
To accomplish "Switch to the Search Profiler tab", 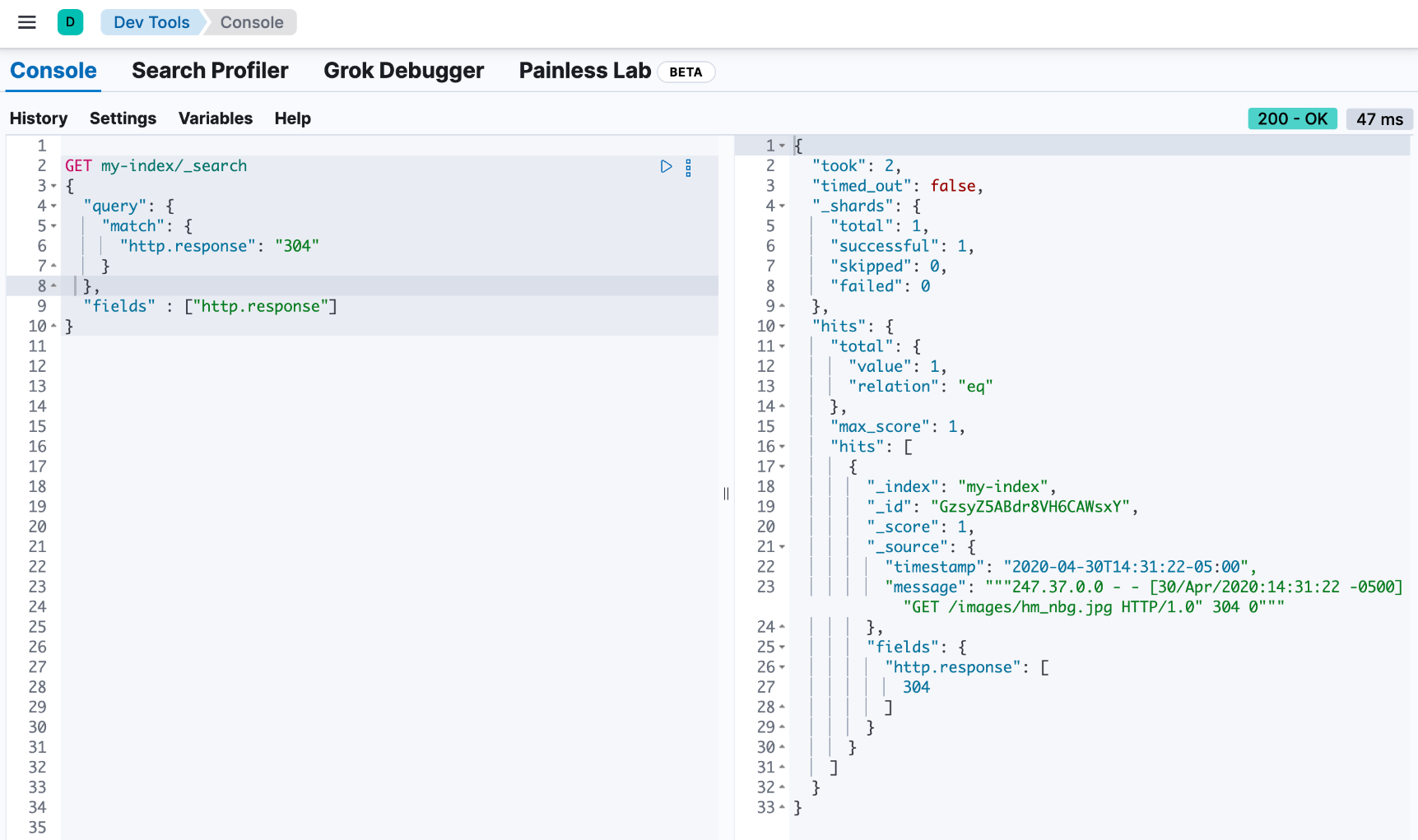I will point(210,71).
